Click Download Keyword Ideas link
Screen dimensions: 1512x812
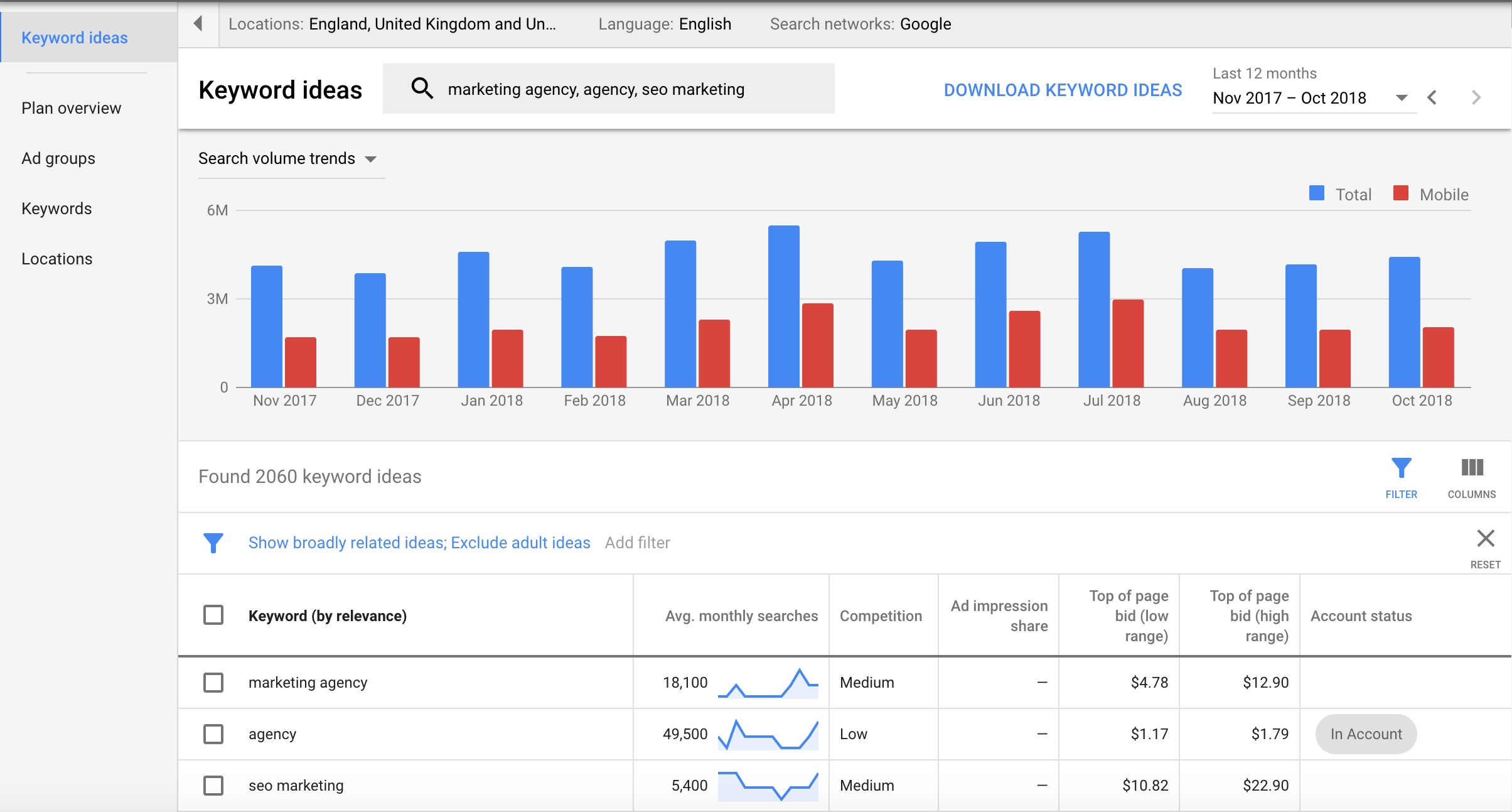point(1063,88)
